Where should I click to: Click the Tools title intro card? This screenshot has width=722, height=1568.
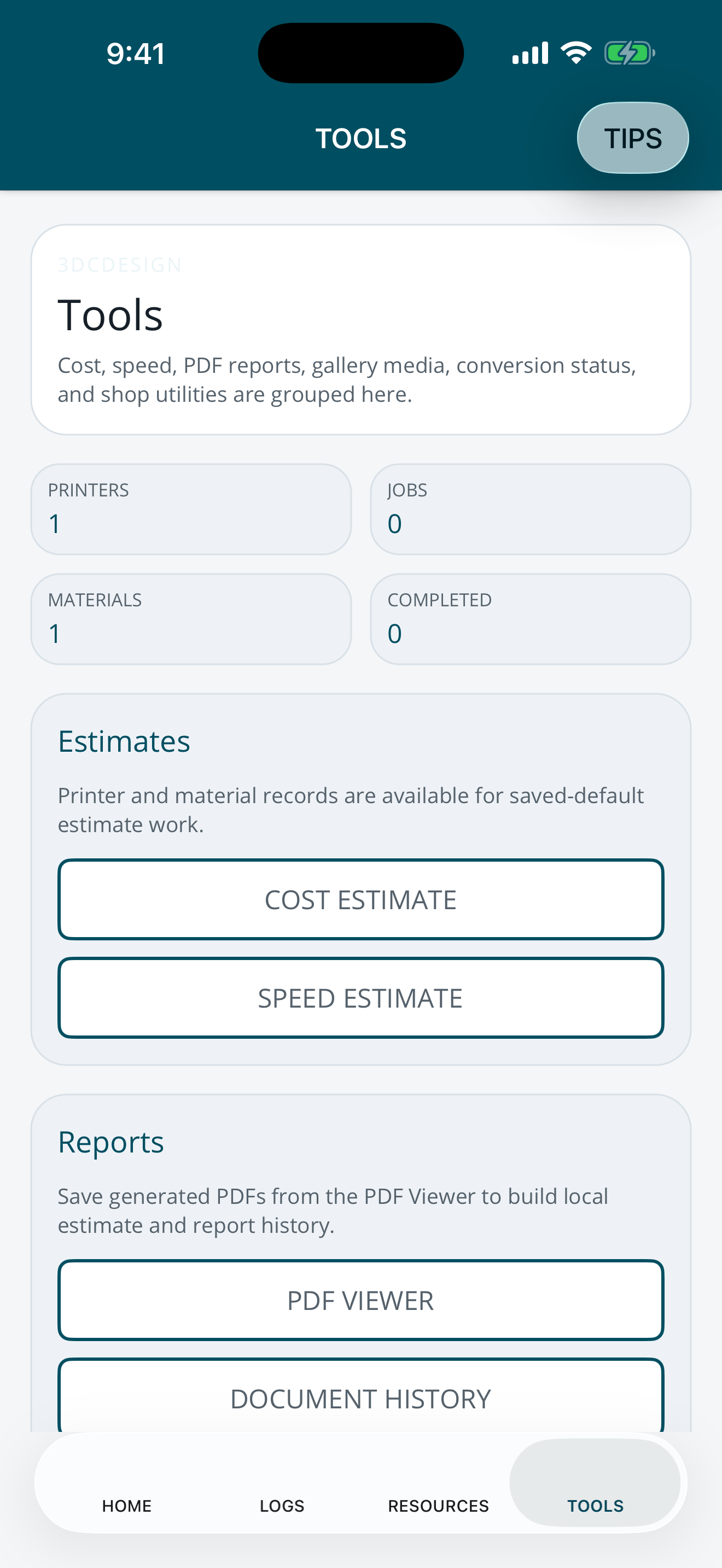tap(360, 330)
